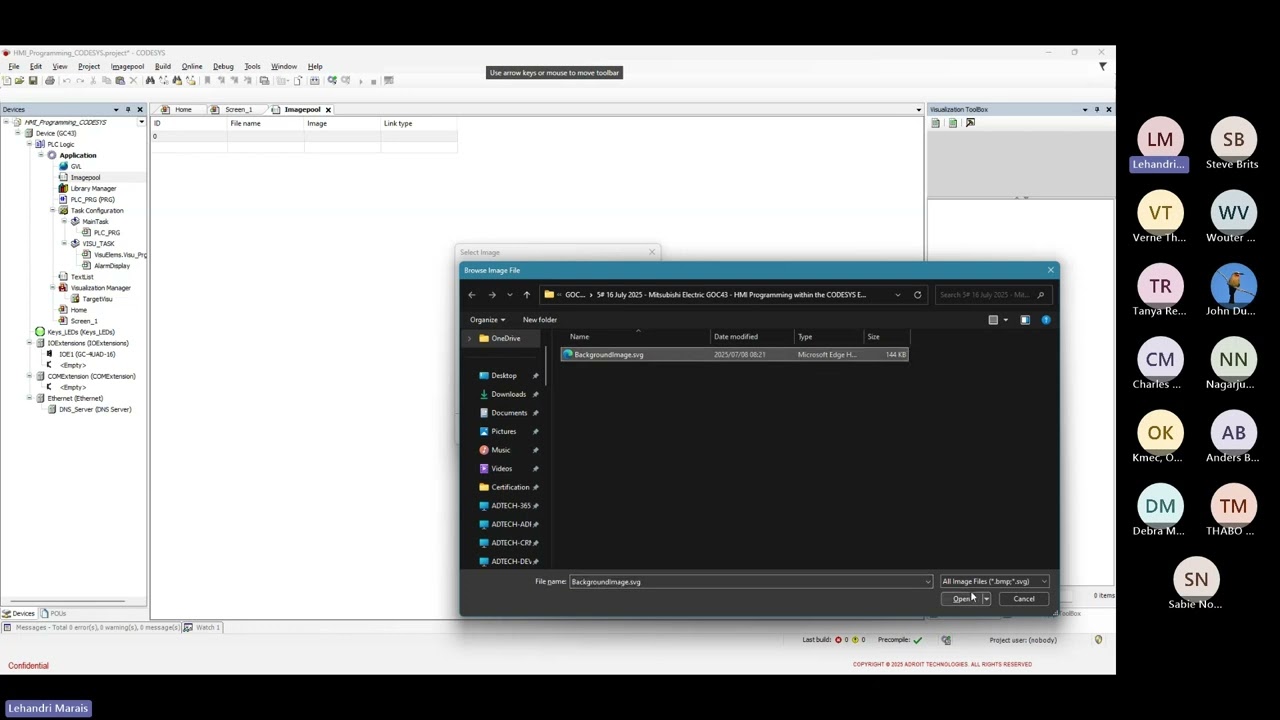The width and height of the screenshot is (1280, 720).
Task: Select Keys_LEDs node in device tree
Action: coord(81,332)
